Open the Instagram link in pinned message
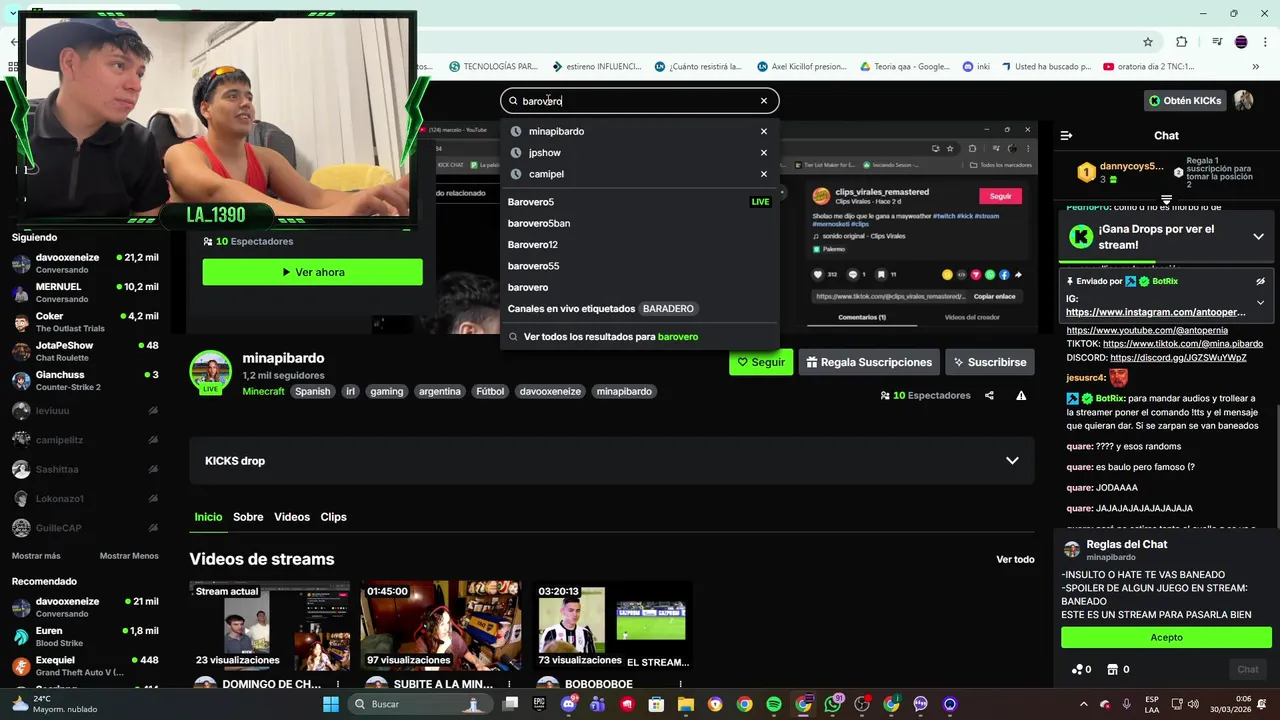Image resolution: width=1280 pixels, height=720 pixels. pyautogui.click(x=1156, y=312)
